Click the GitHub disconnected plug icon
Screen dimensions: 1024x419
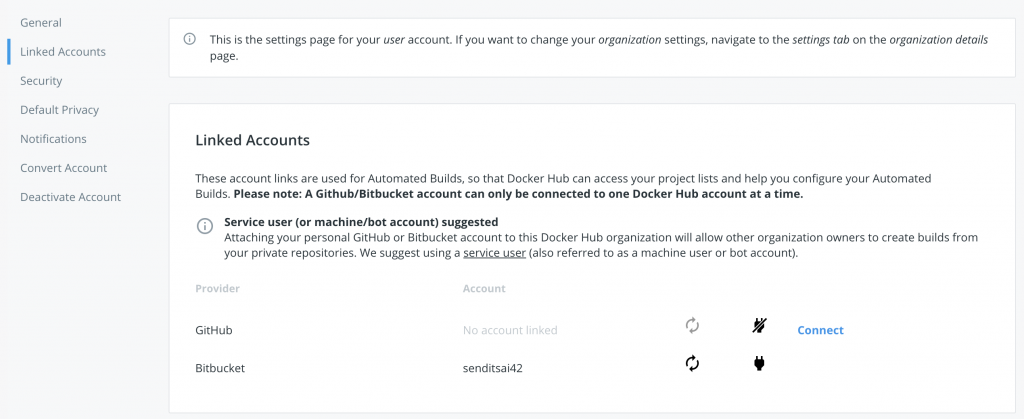pyautogui.click(x=759, y=325)
